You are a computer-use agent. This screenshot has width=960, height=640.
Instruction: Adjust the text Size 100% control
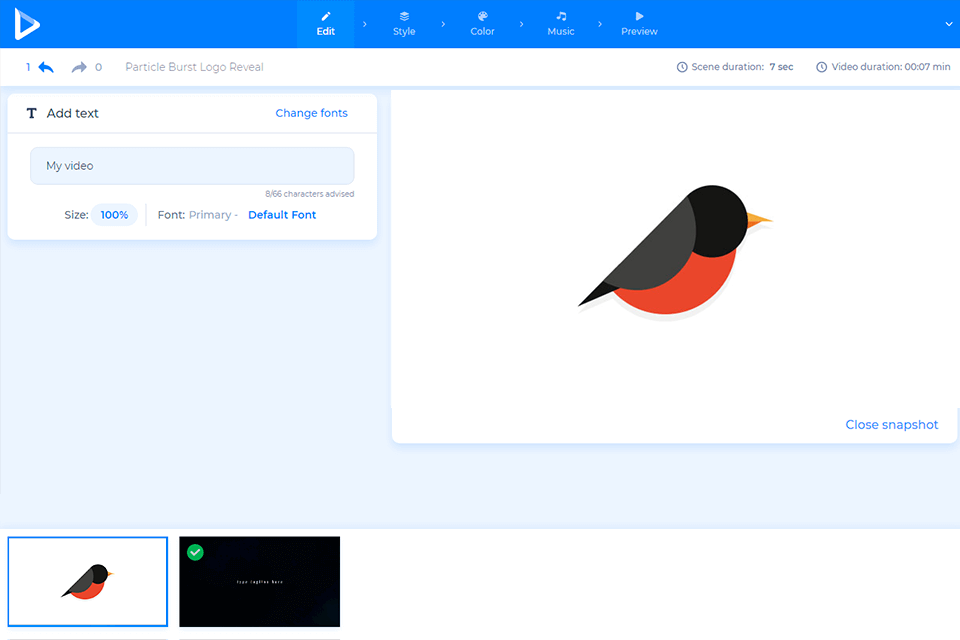click(114, 214)
